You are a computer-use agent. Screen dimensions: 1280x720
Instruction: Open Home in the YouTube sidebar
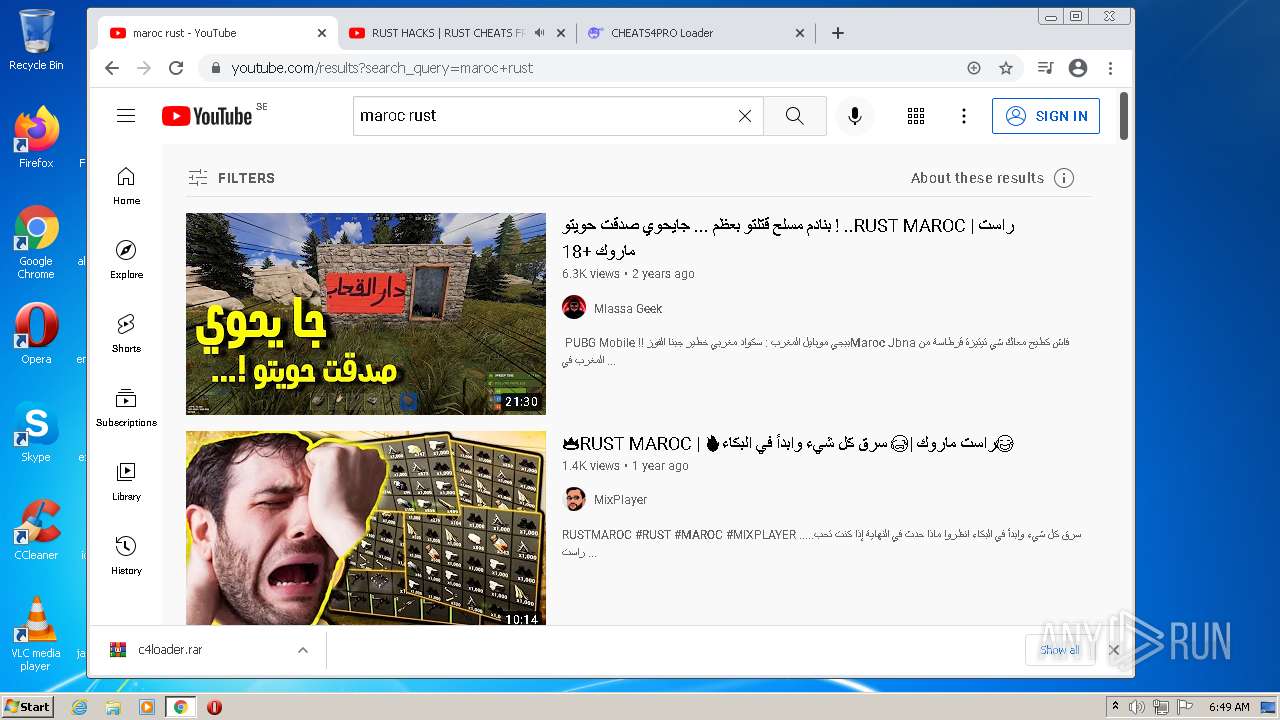click(x=126, y=186)
